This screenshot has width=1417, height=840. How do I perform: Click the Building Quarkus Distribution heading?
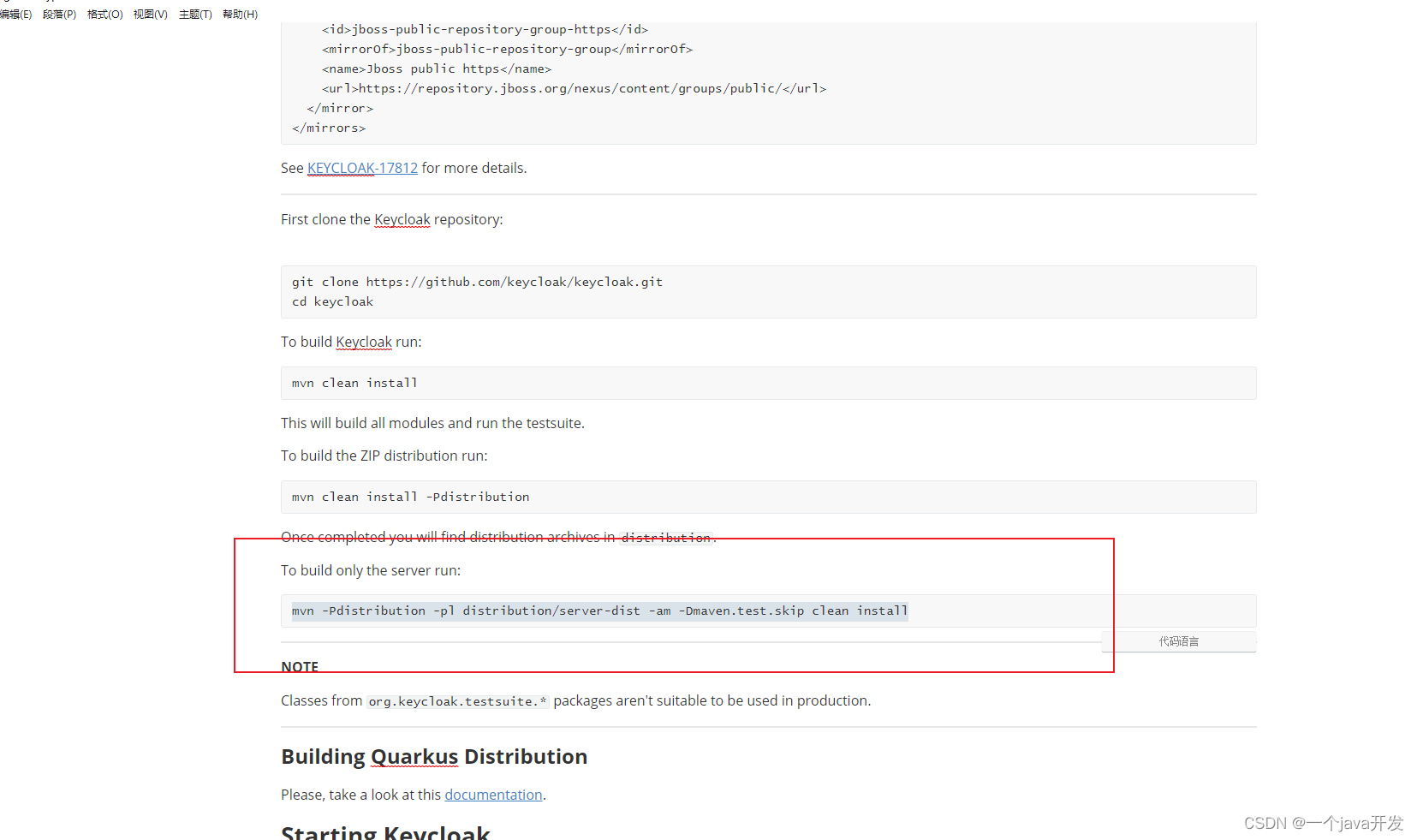click(x=433, y=757)
